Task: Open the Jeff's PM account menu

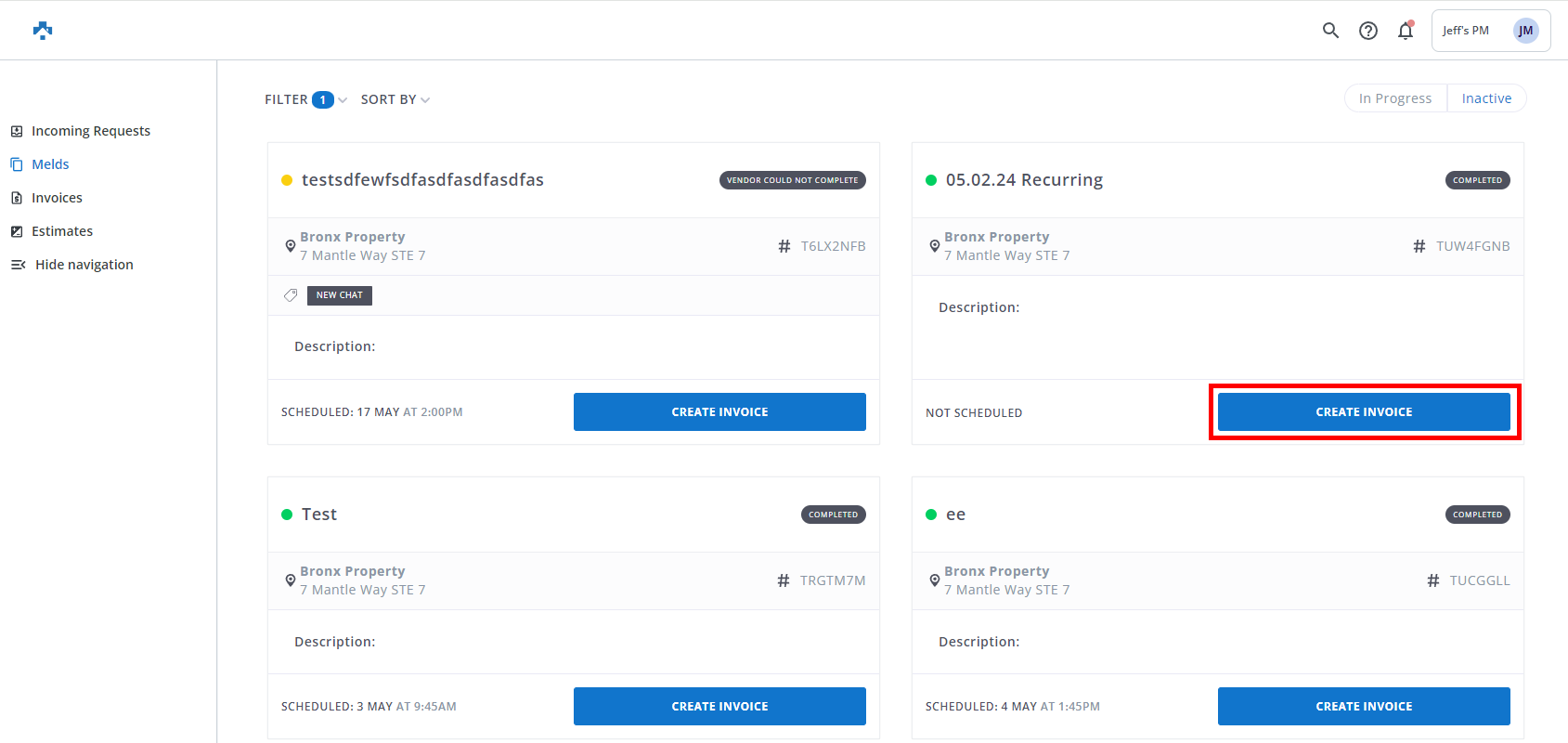Action: 1466,31
